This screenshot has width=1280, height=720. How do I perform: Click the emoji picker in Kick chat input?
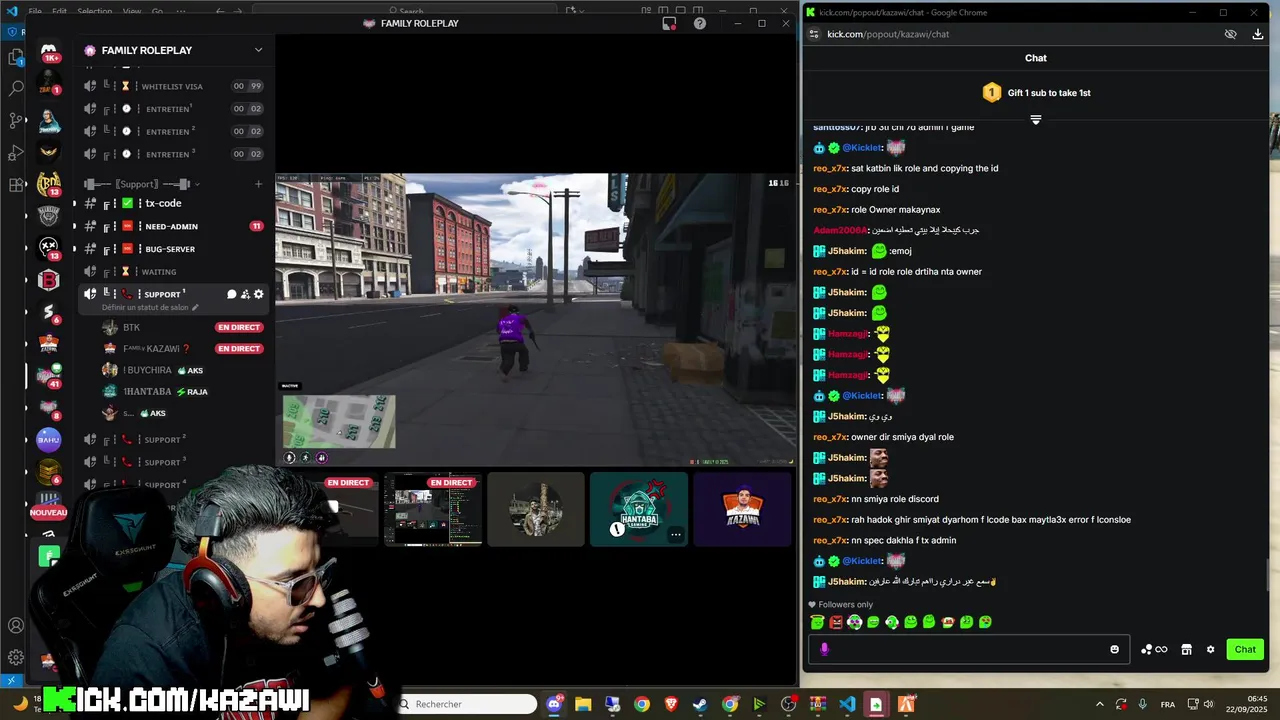coord(1114,649)
